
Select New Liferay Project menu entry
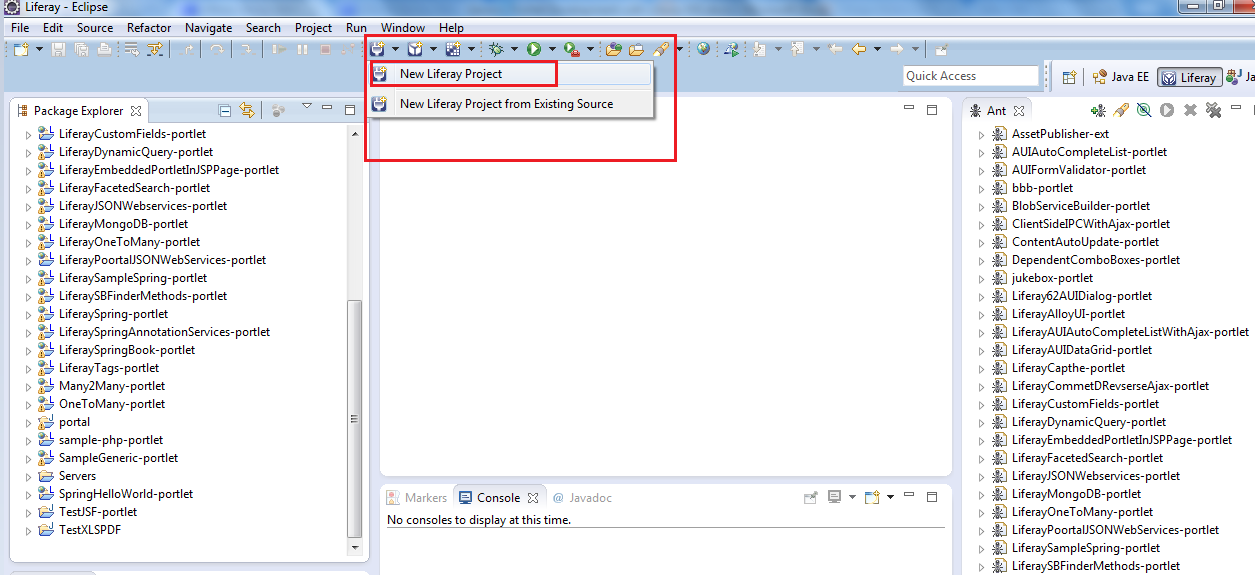510,74
